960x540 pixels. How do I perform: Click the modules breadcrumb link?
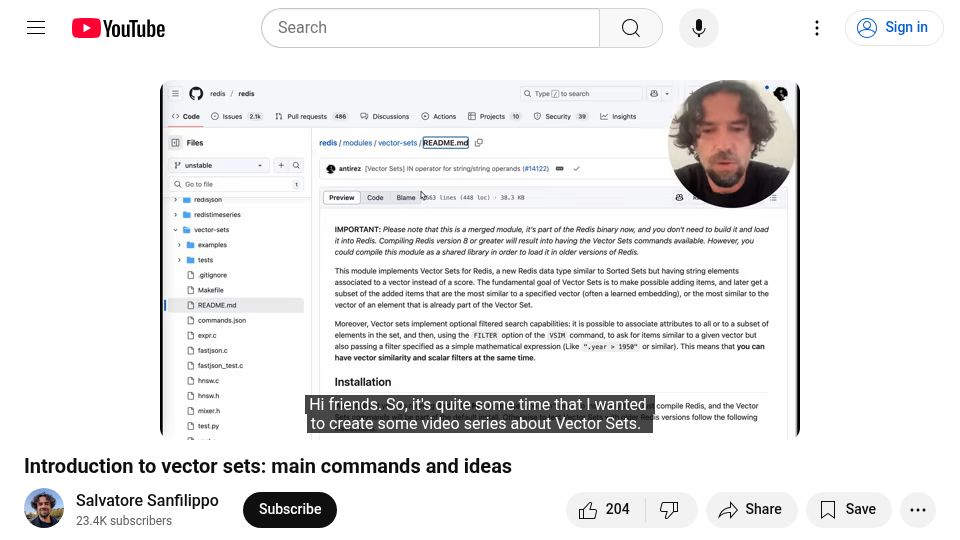click(358, 143)
